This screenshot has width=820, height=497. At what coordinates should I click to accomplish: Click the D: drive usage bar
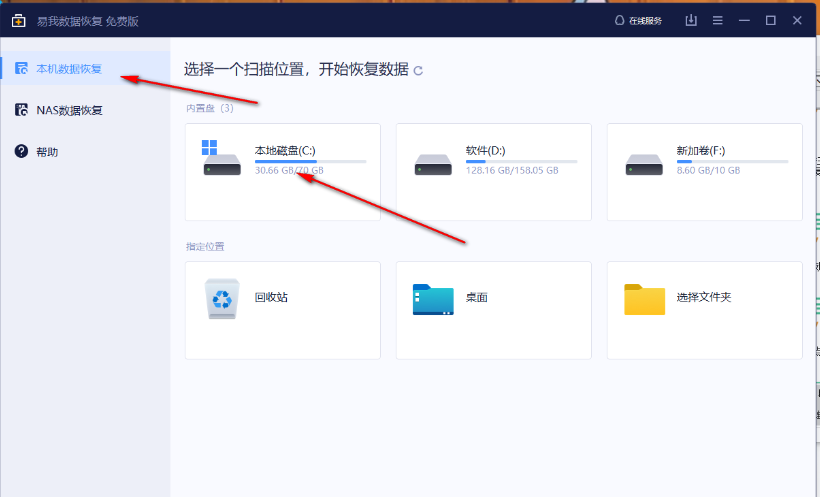coord(521,162)
